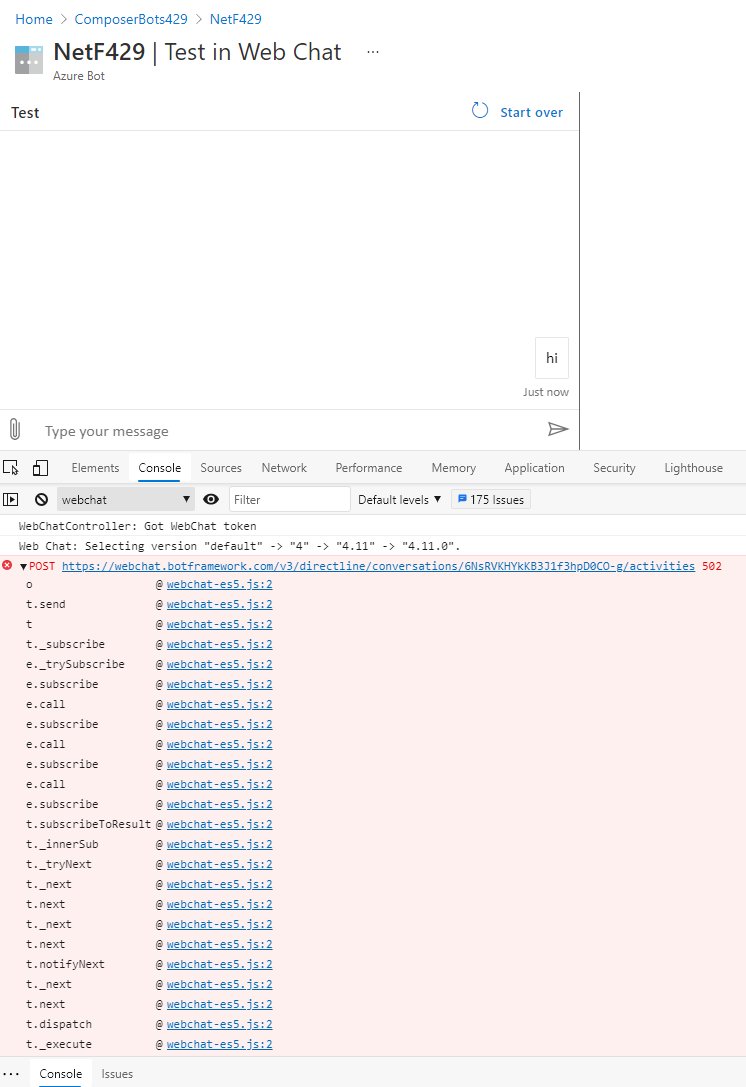Image resolution: width=746 pixels, height=1087 pixels.
Task: Open the NetF429 ellipsis more options
Action: click(x=373, y=52)
